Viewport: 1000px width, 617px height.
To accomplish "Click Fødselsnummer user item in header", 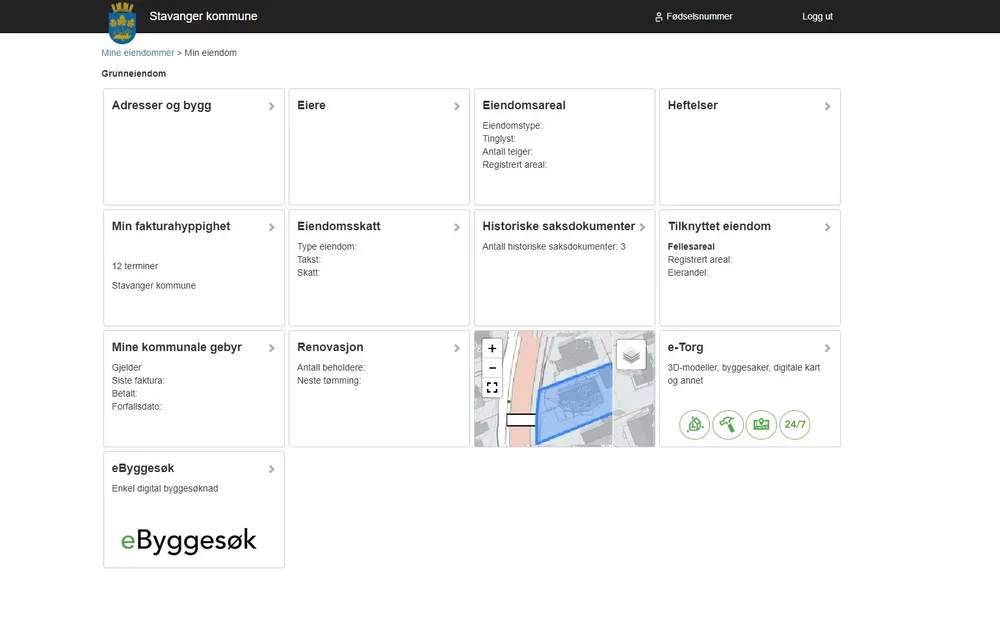I will [693, 17].
